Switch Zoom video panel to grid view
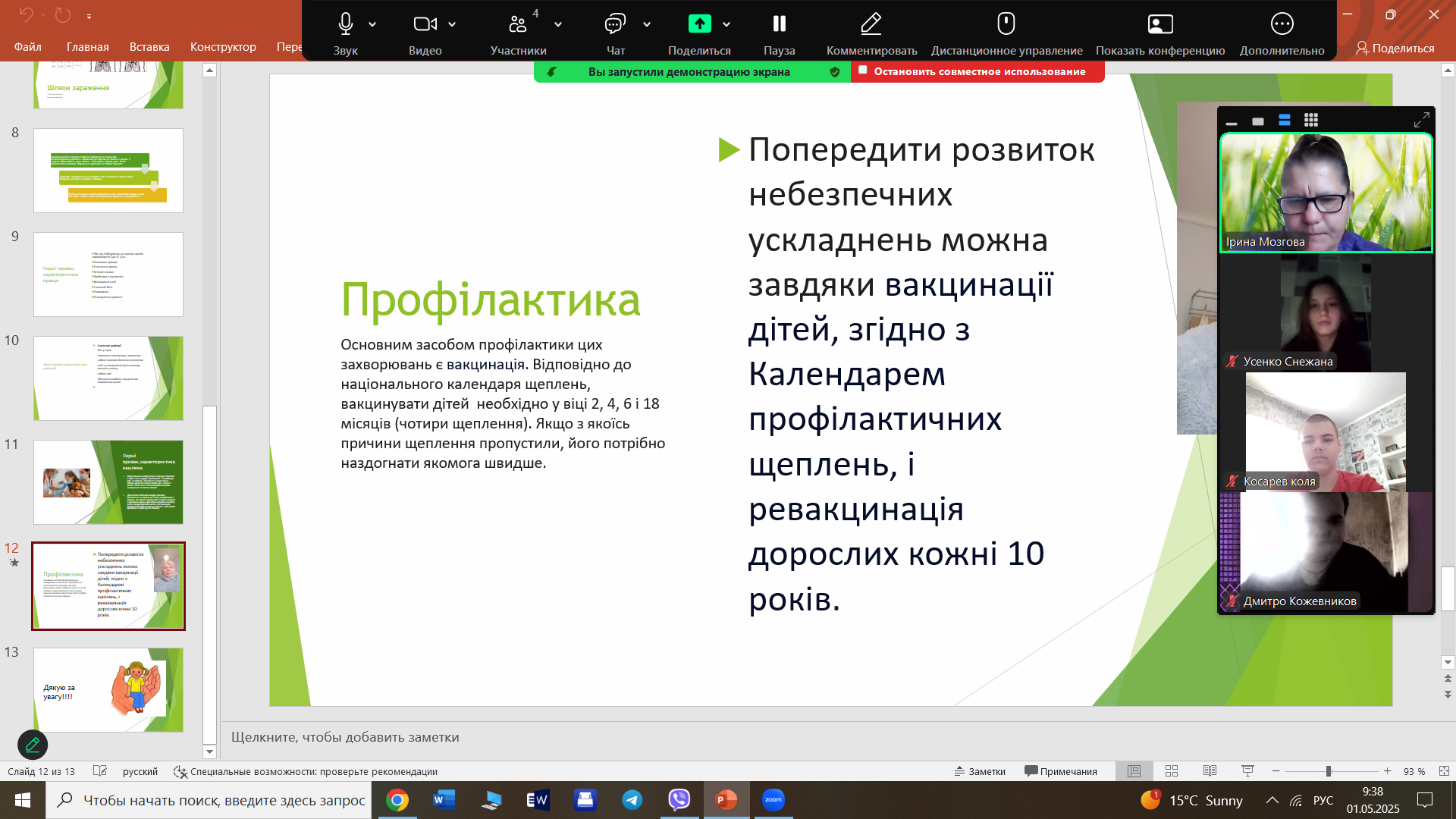This screenshot has width=1456, height=819. tap(1311, 120)
